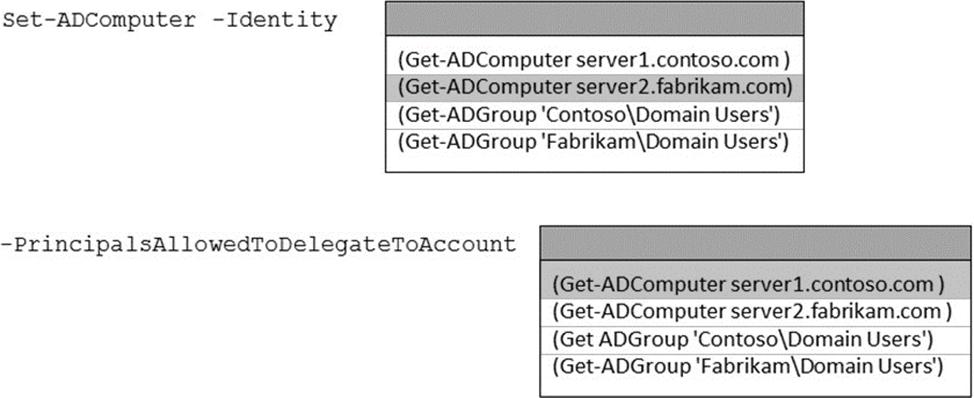Screen dimensions: 974x398
Task: Click the Set-ADComputer -Identity command text
Action: 170,21
